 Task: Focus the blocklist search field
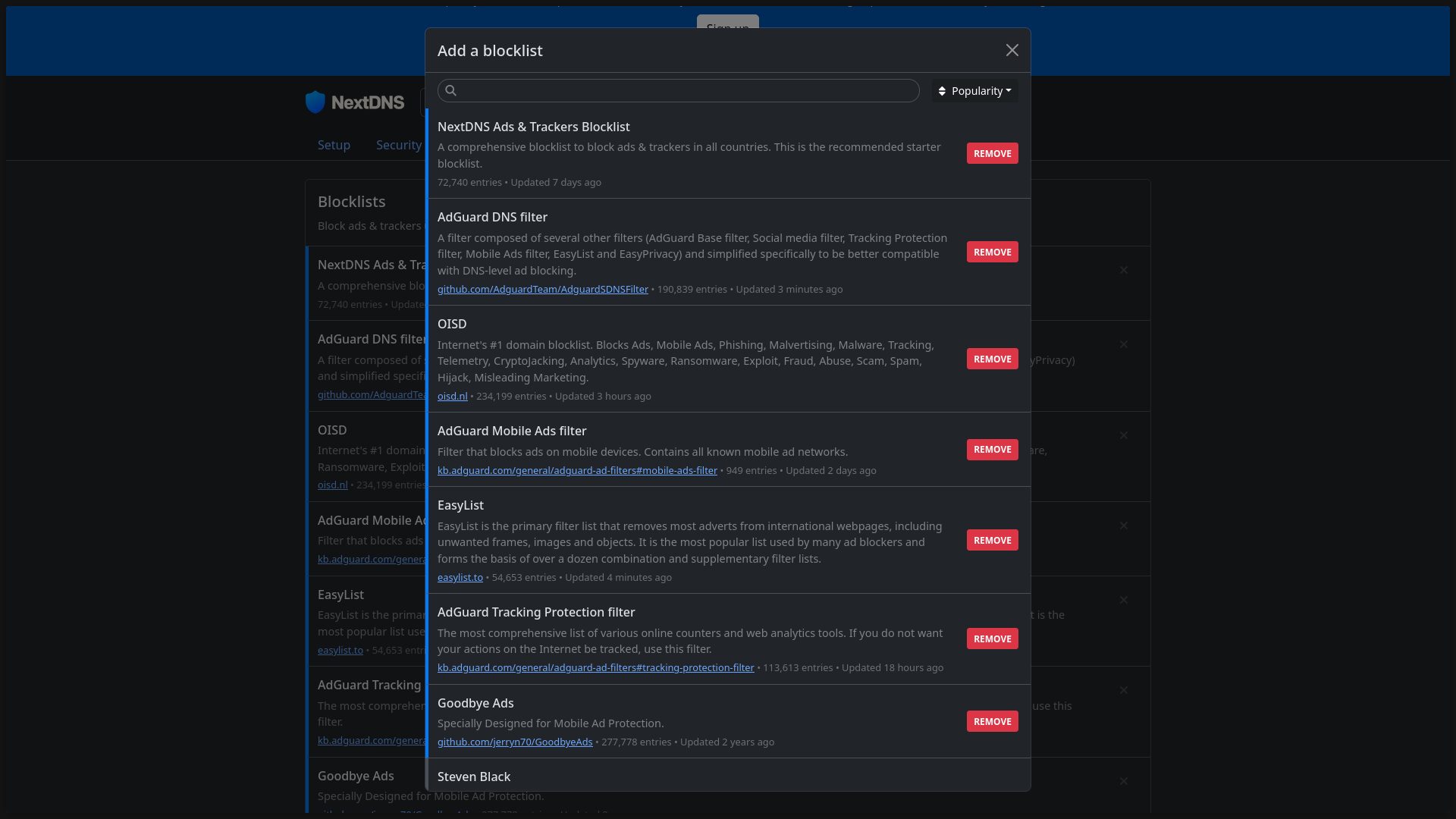(678, 91)
